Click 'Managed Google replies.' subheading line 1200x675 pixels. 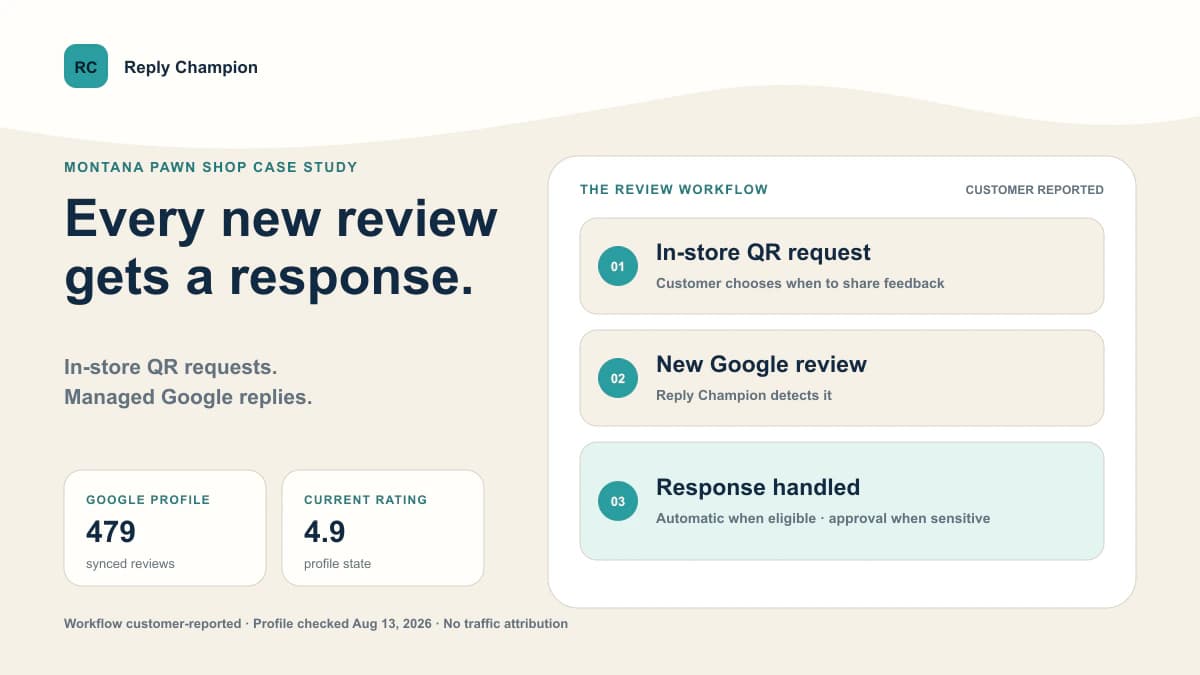(188, 397)
